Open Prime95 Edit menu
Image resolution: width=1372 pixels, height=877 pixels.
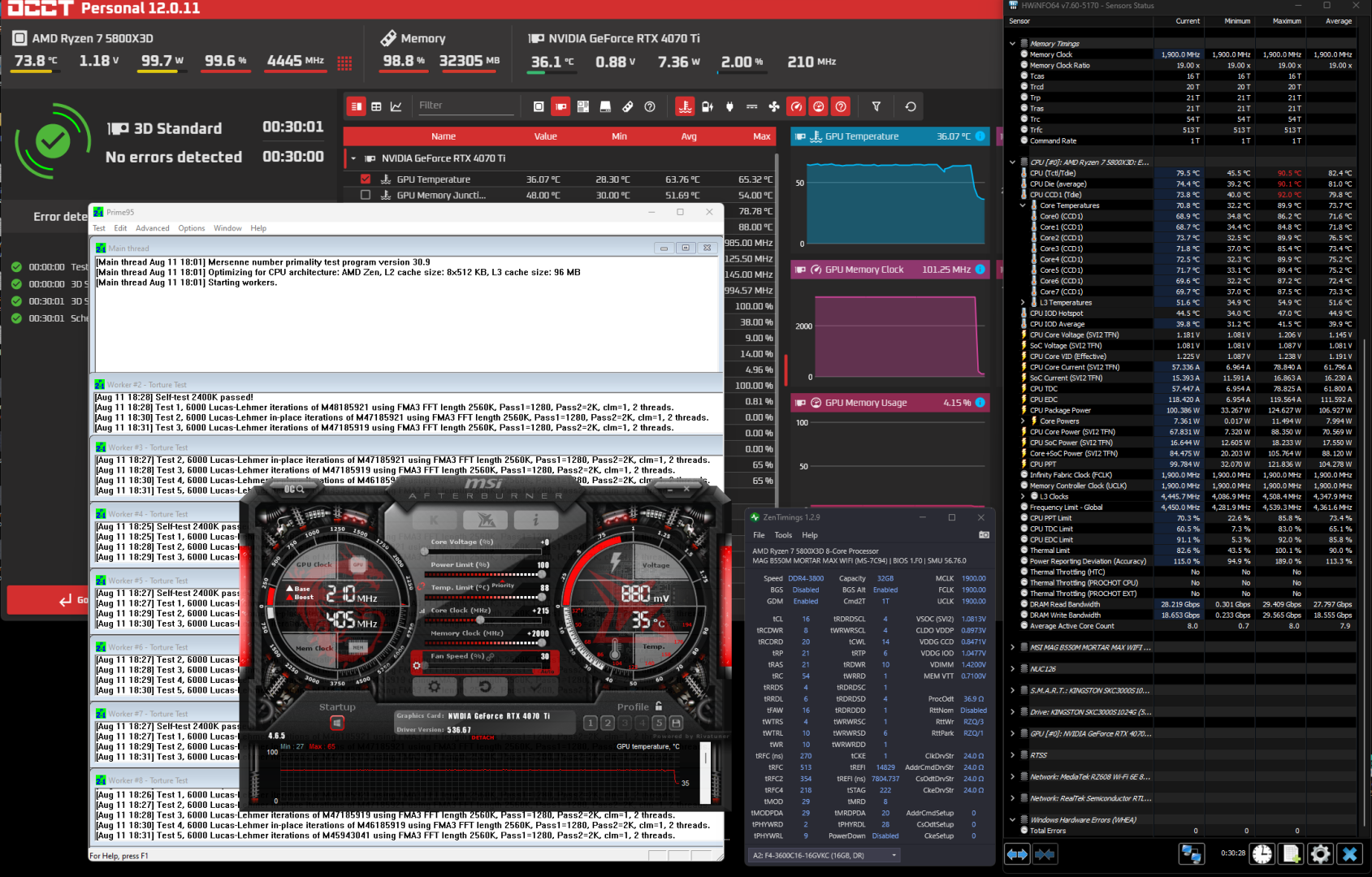click(x=120, y=228)
